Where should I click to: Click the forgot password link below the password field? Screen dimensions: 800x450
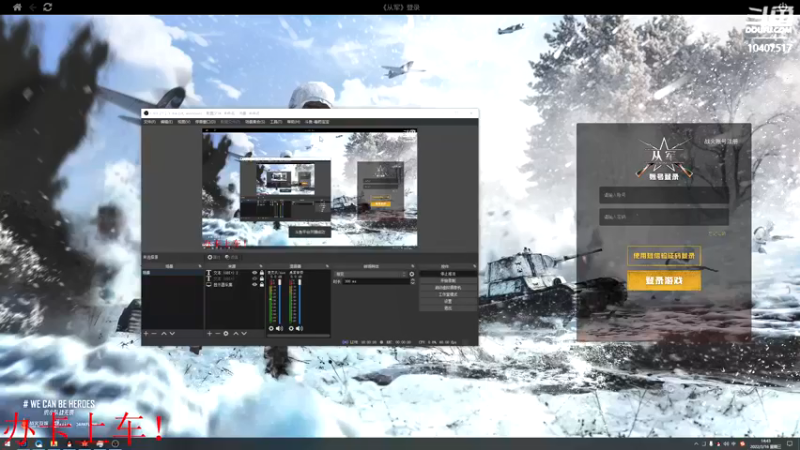717,233
